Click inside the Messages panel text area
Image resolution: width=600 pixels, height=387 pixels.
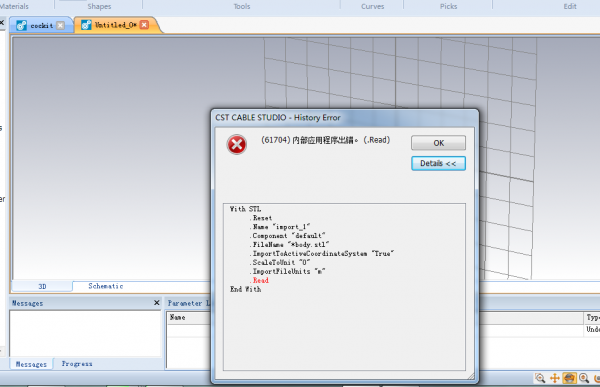(x=85, y=333)
